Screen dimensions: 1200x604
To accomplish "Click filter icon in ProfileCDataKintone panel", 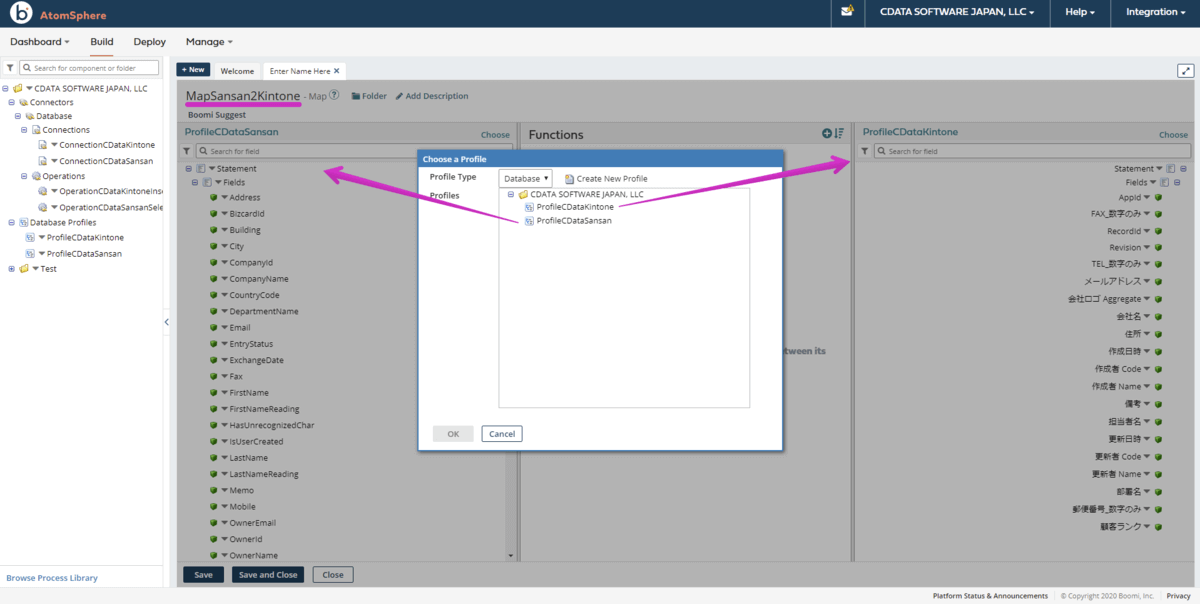I will [x=865, y=151].
